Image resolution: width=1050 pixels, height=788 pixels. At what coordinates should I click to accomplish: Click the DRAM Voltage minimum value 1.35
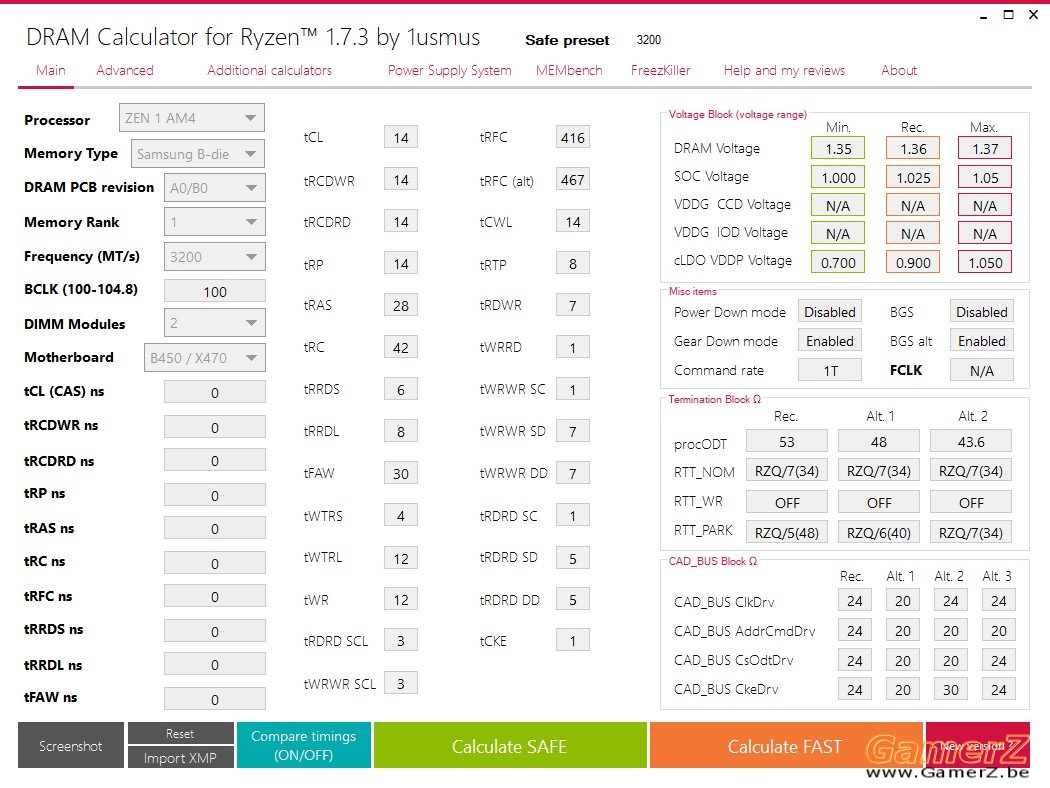click(838, 149)
